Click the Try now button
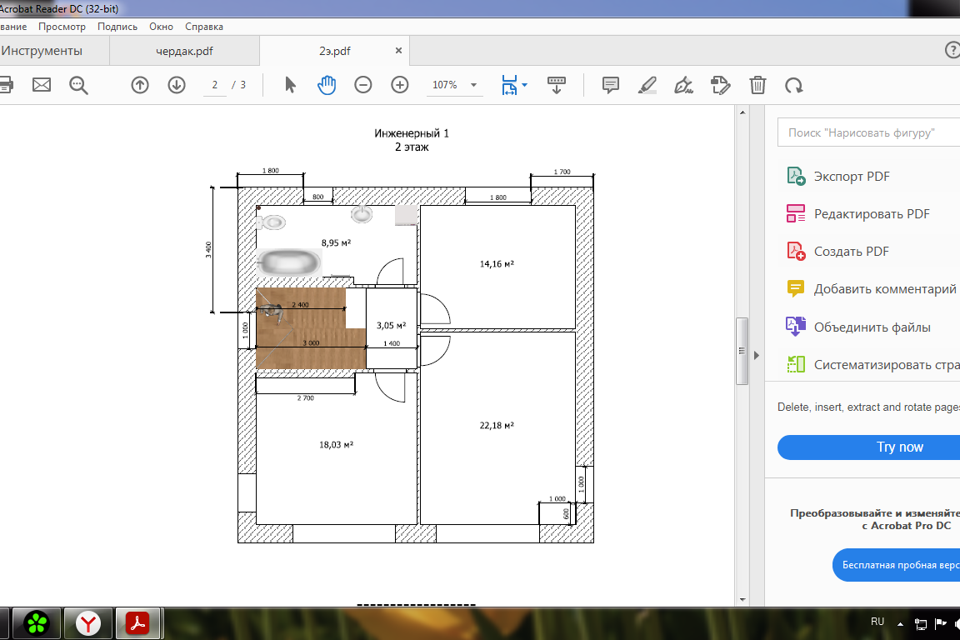Image resolution: width=960 pixels, height=640 pixels. point(869,447)
